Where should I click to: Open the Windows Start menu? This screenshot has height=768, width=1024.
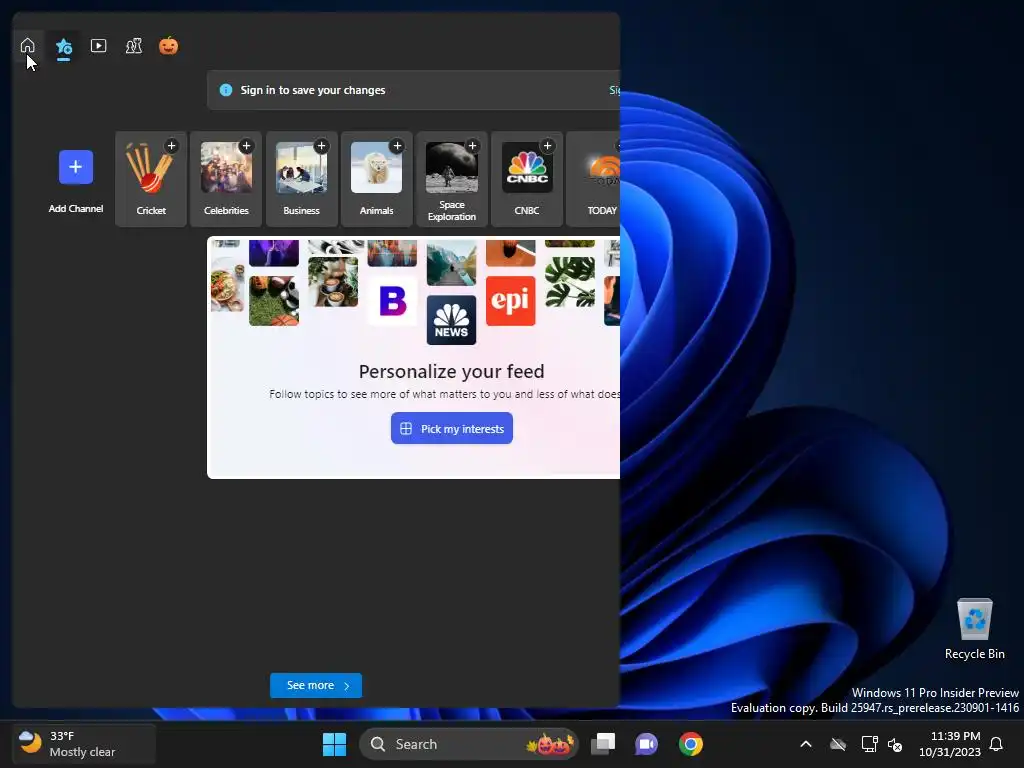(x=334, y=744)
